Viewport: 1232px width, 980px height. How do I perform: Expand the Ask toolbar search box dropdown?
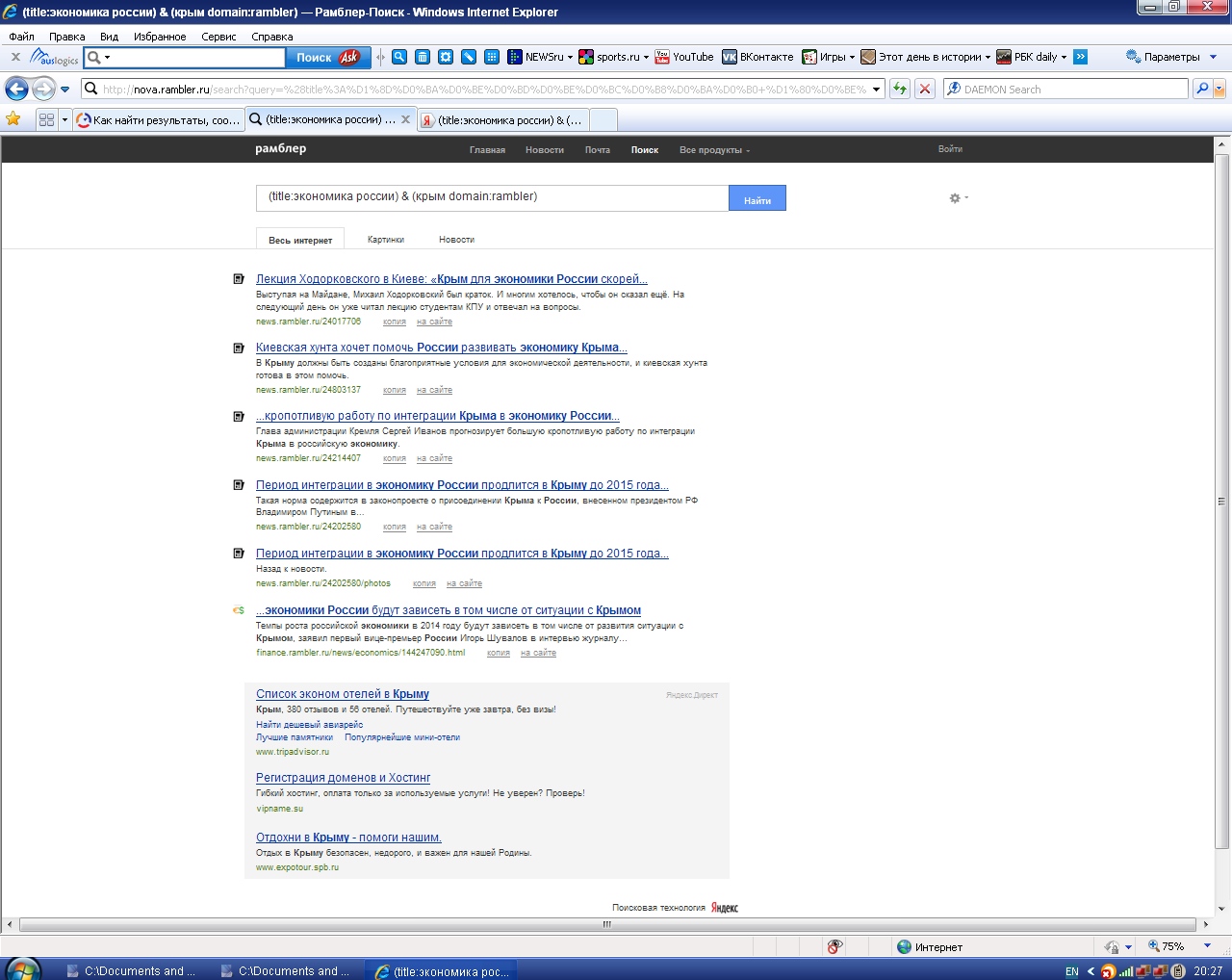coord(108,58)
